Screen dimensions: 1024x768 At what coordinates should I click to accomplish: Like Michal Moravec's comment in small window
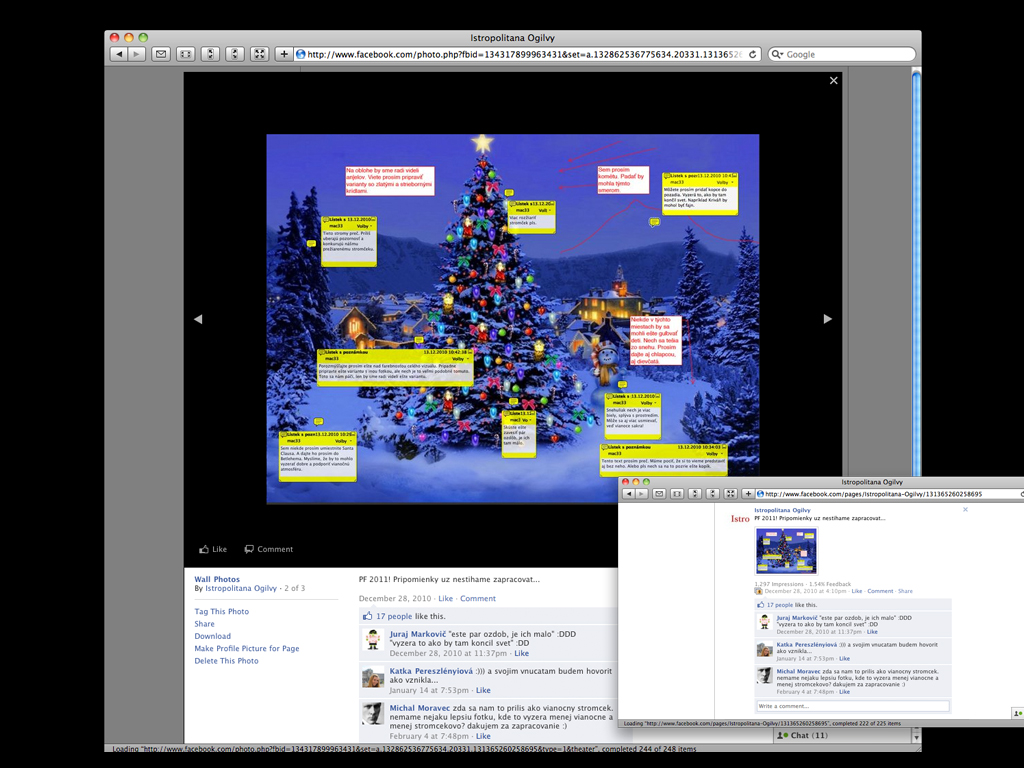pos(844,692)
